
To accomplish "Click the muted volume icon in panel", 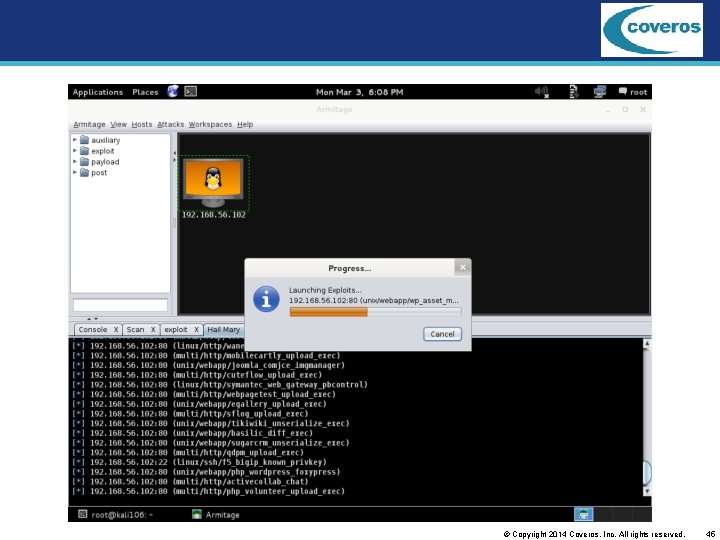I will point(542,92).
